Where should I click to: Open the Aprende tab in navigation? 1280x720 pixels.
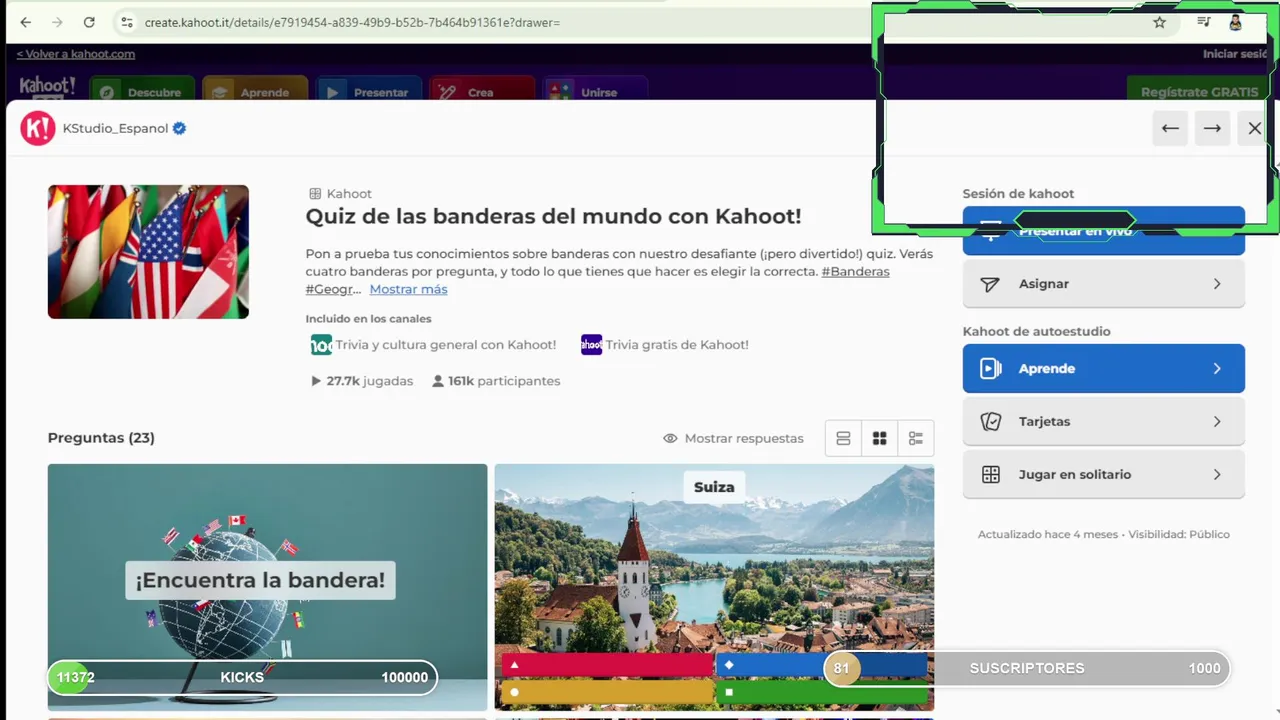coord(254,91)
